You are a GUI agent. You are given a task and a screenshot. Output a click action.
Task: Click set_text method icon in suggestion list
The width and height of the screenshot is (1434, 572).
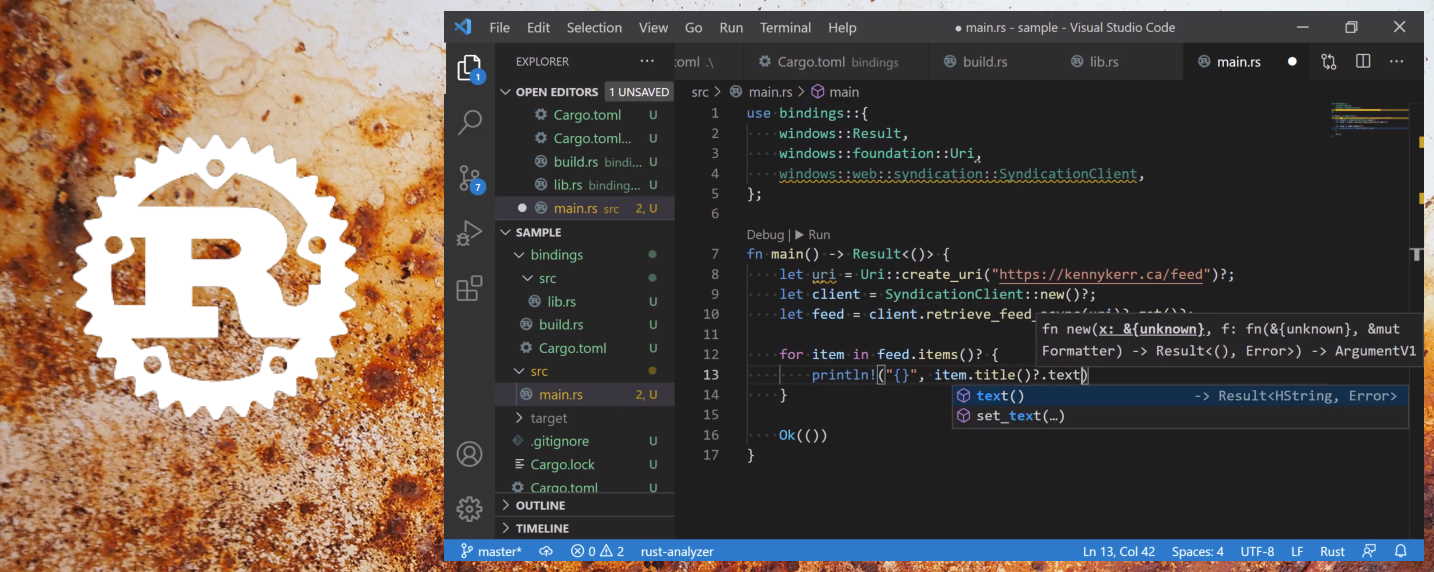click(964, 416)
